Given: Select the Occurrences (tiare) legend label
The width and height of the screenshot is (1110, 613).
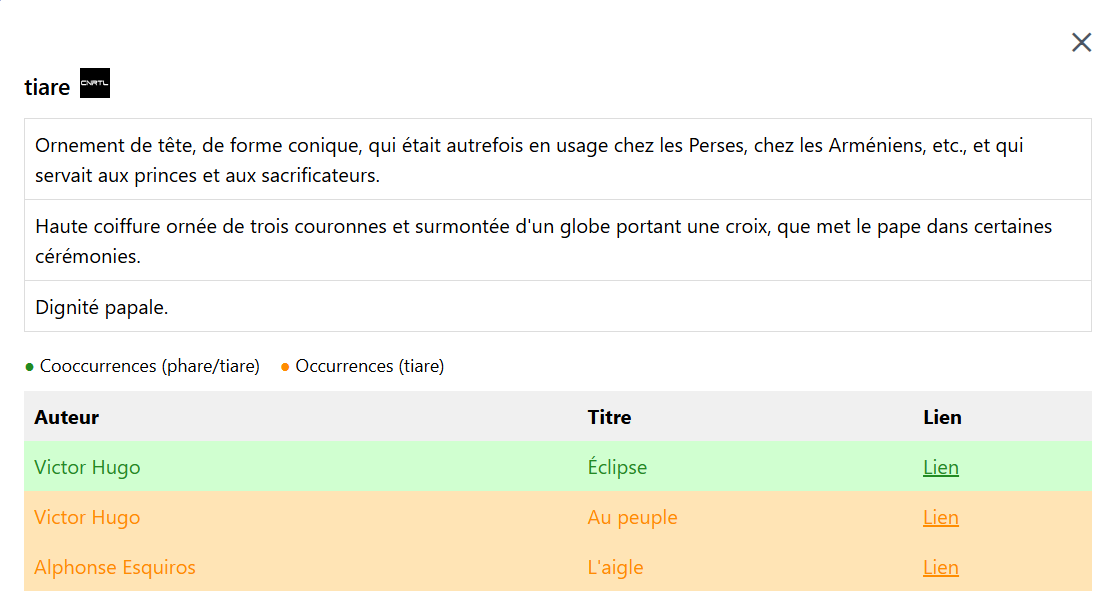Looking at the screenshot, I should coord(370,366).
